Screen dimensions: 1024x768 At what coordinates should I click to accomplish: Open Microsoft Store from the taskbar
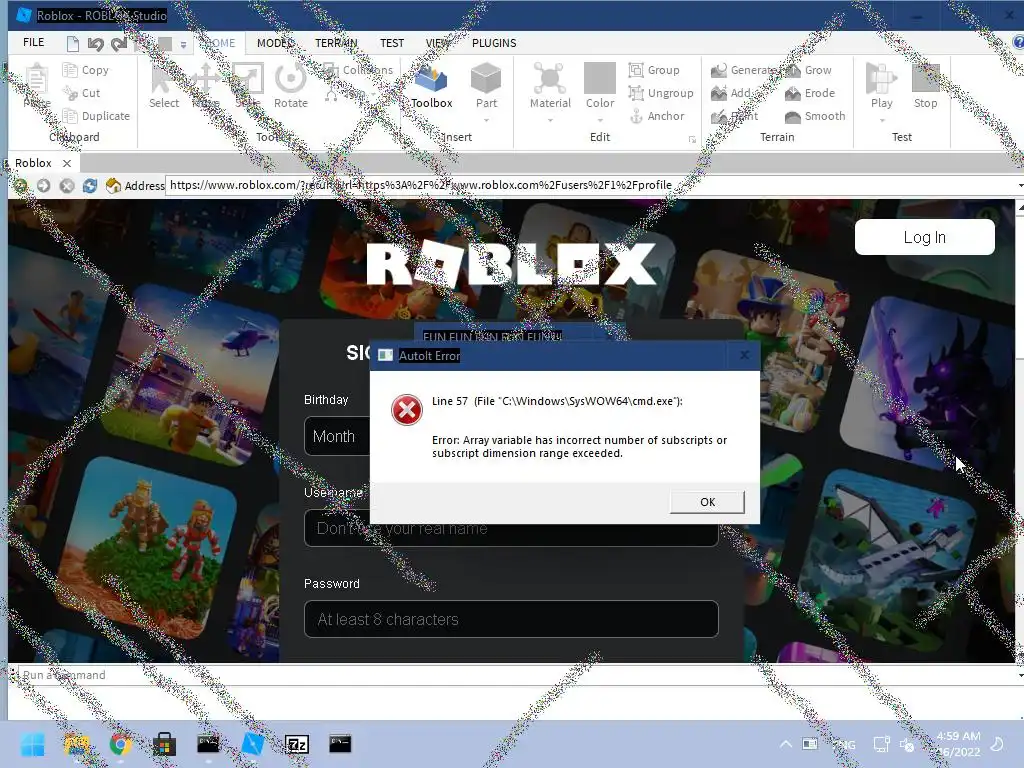164,744
